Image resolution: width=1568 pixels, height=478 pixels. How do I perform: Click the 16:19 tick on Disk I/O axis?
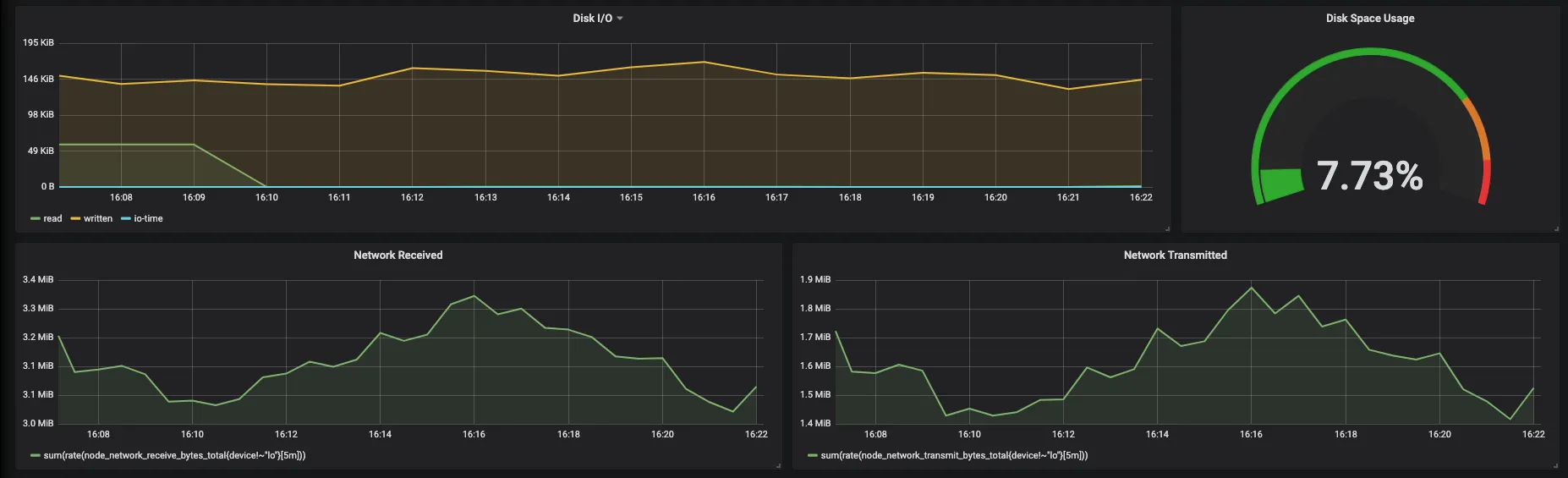(x=923, y=197)
